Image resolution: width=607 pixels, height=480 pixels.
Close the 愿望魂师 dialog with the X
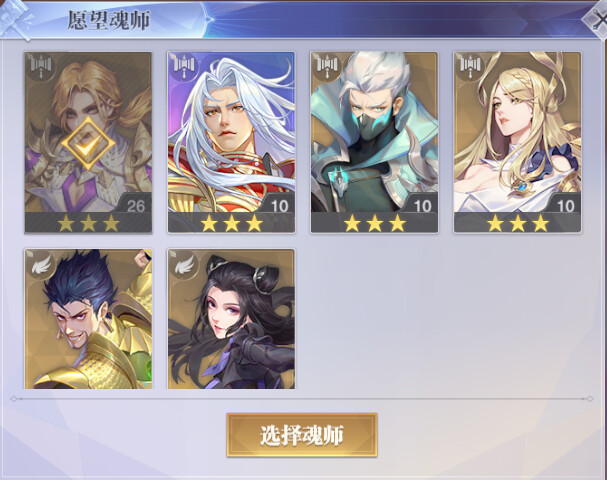(x=598, y=19)
